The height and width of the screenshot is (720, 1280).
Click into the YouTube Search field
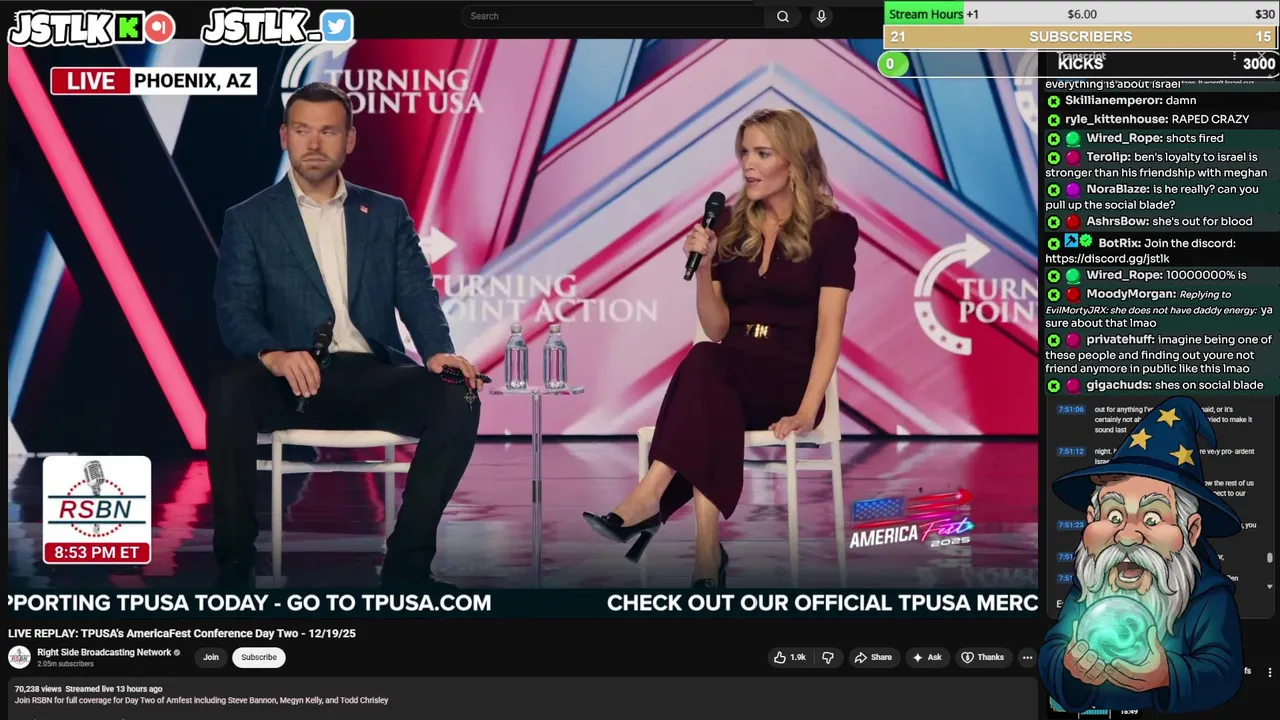coord(615,16)
